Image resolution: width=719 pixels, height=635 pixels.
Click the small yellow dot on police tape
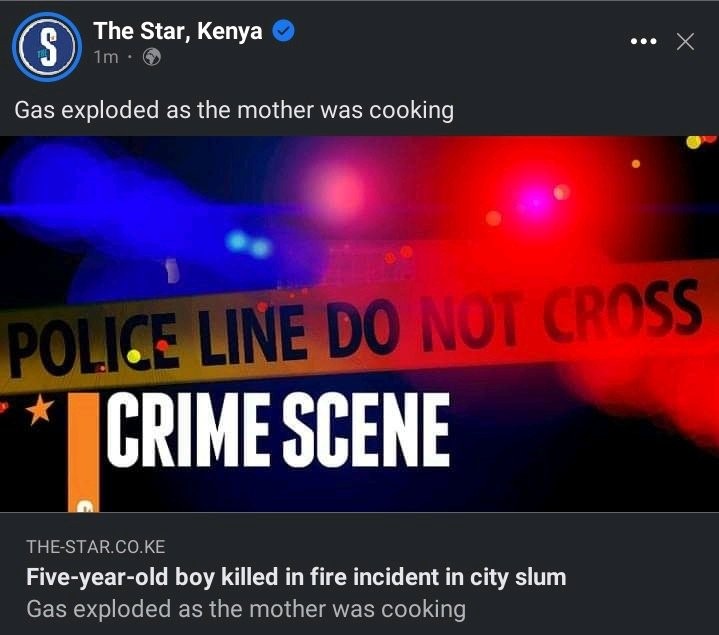pos(134,356)
